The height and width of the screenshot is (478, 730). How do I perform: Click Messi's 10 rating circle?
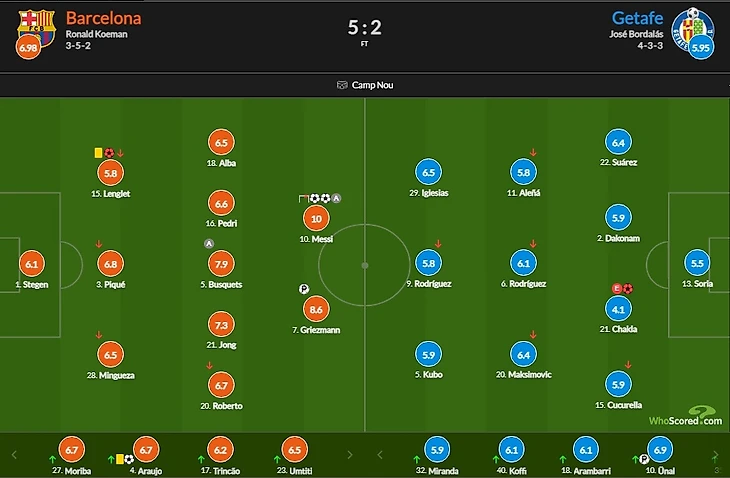coord(316,218)
